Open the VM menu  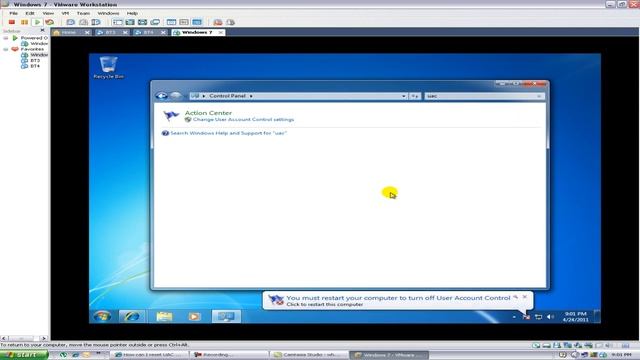pyautogui.click(x=65, y=13)
